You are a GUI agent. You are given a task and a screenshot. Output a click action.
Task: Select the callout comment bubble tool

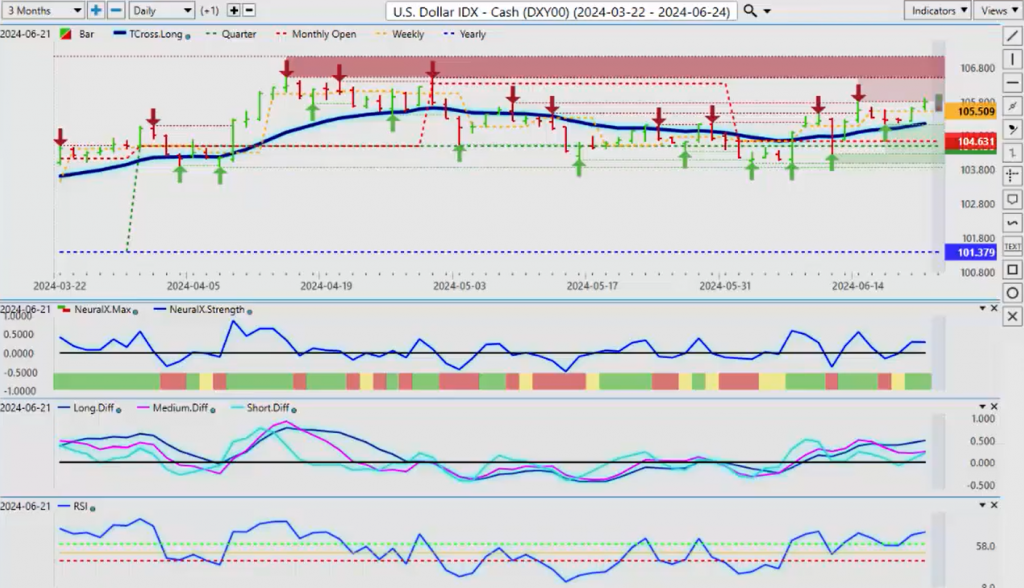pos(1012,199)
